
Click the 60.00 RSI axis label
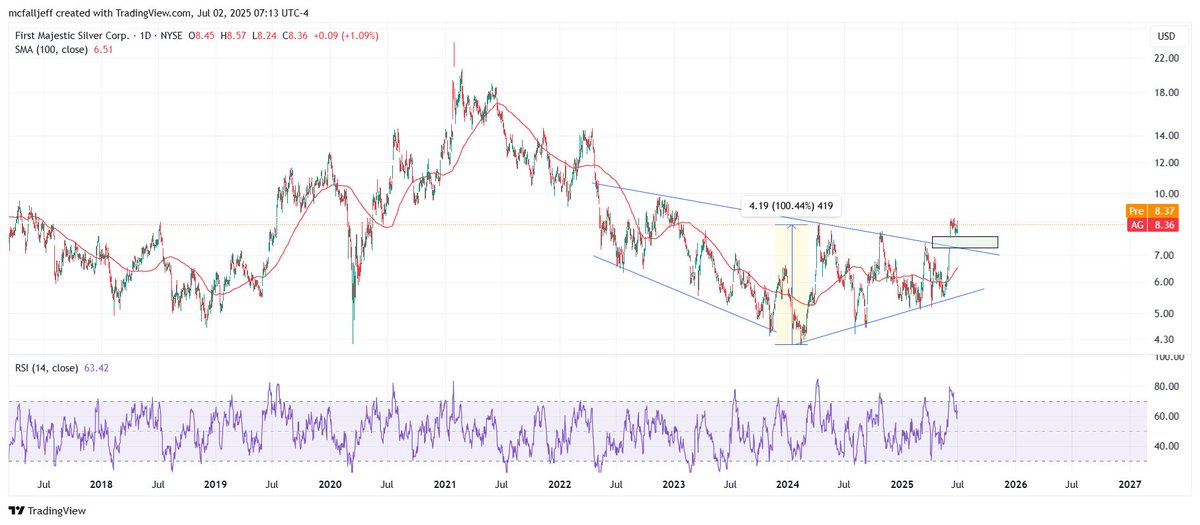(1167, 416)
